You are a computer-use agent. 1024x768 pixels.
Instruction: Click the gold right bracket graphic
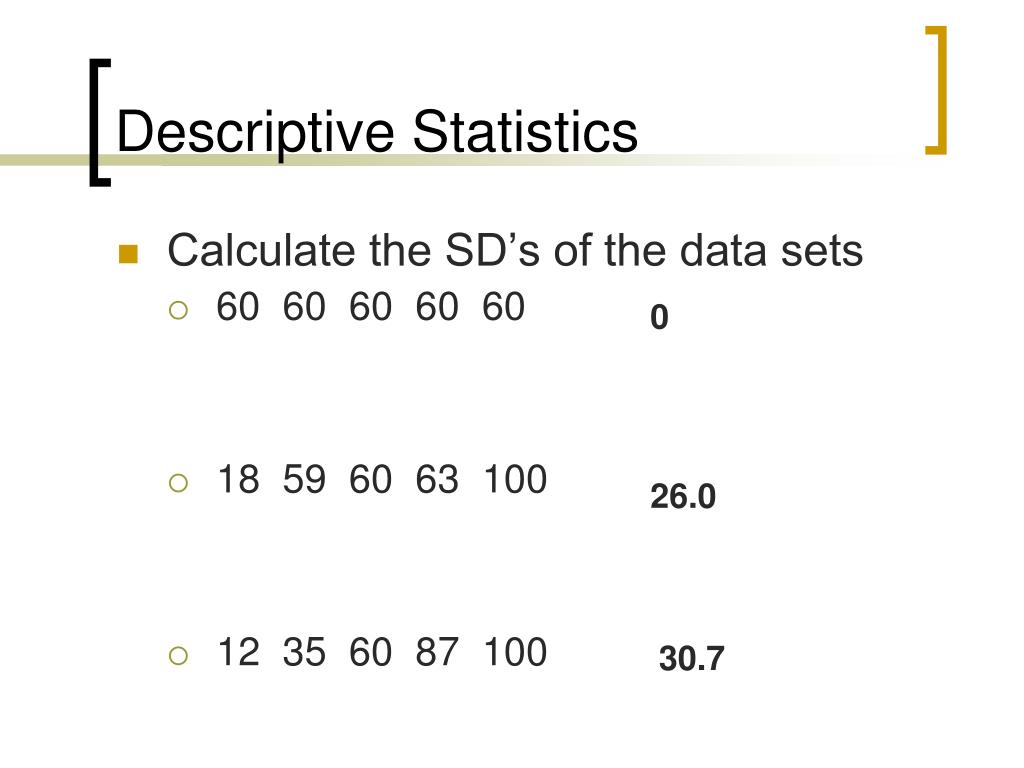click(936, 90)
